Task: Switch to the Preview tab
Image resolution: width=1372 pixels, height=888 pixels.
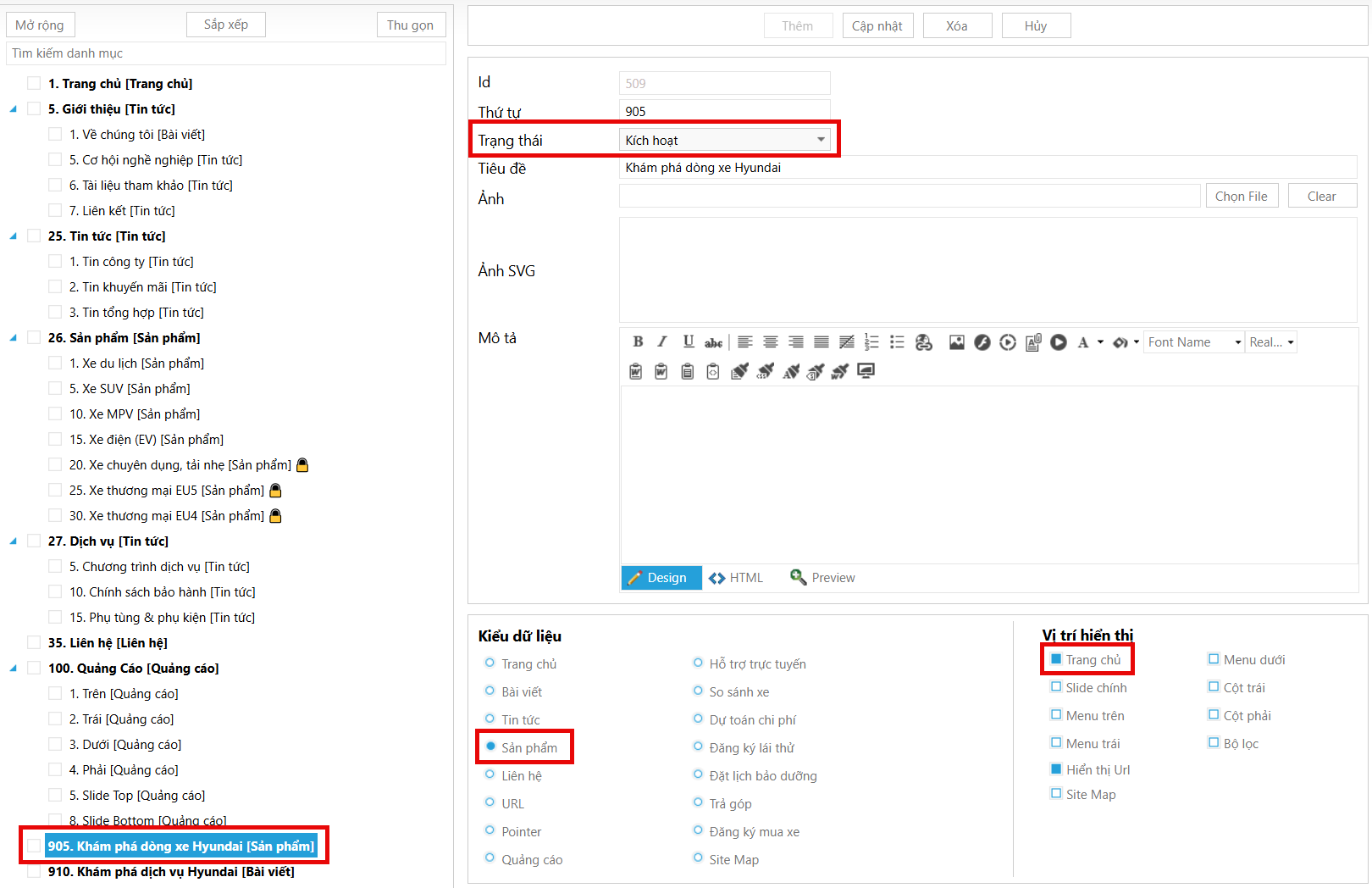Action: [x=822, y=578]
